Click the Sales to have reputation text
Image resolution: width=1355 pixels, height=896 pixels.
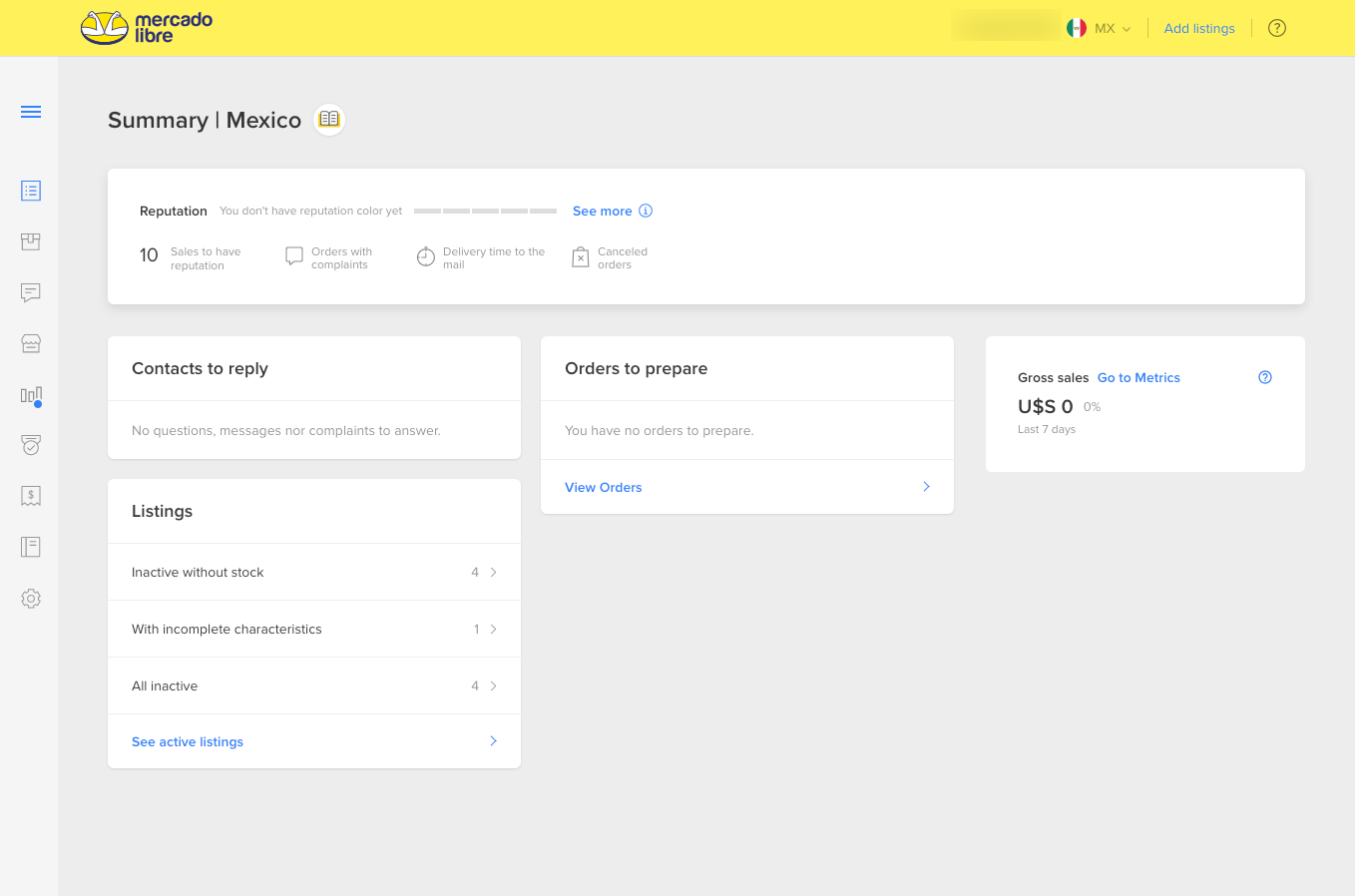[206, 258]
